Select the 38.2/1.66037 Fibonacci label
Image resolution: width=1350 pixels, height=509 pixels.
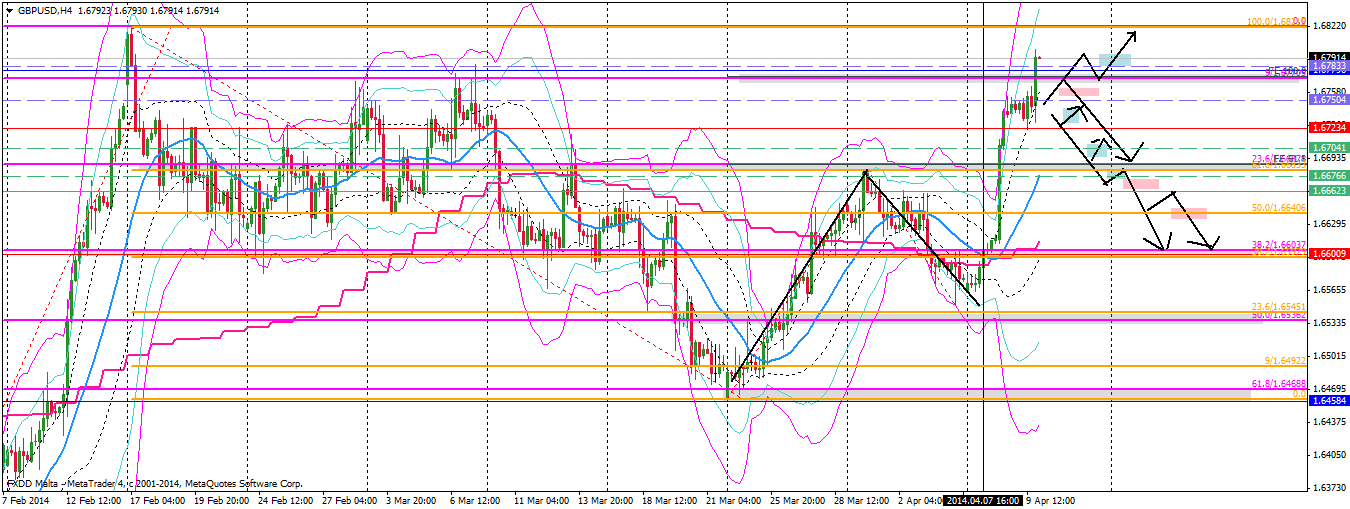tap(1279, 245)
